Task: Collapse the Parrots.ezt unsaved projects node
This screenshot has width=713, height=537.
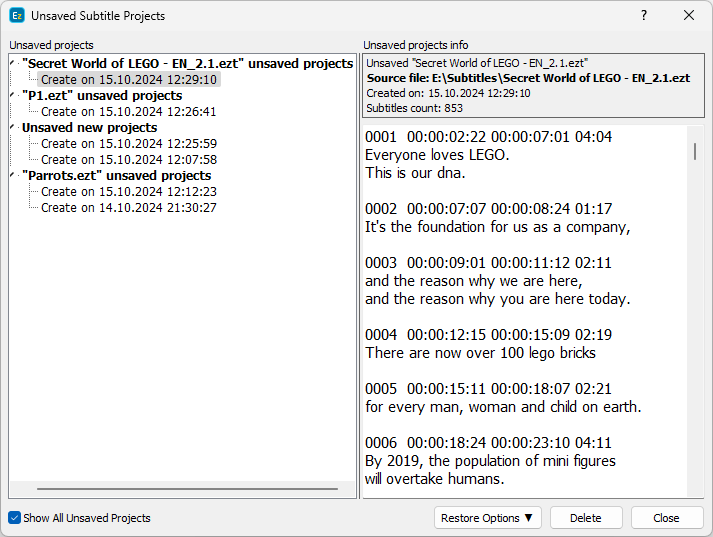Action: tap(13, 175)
